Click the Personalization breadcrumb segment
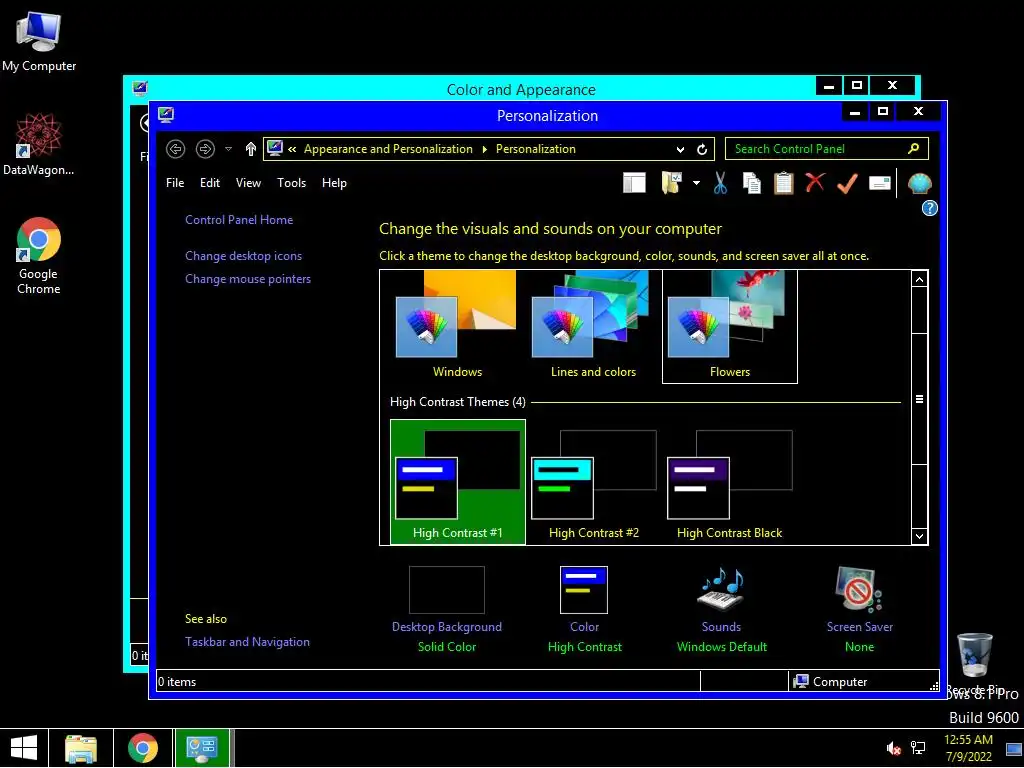The image size is (1024, 768). [x=536, y=149]
